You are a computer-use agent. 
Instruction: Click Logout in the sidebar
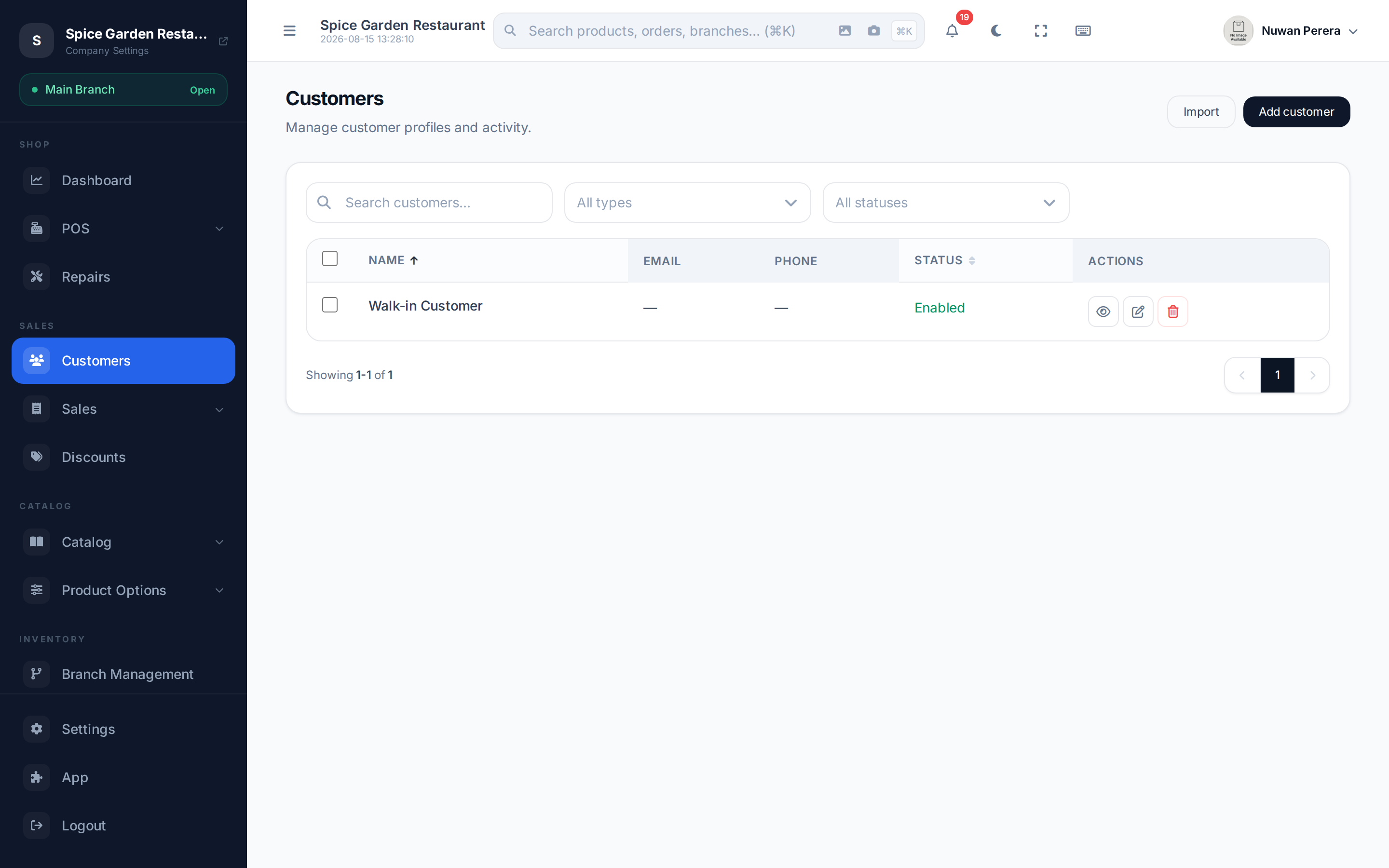123,826
